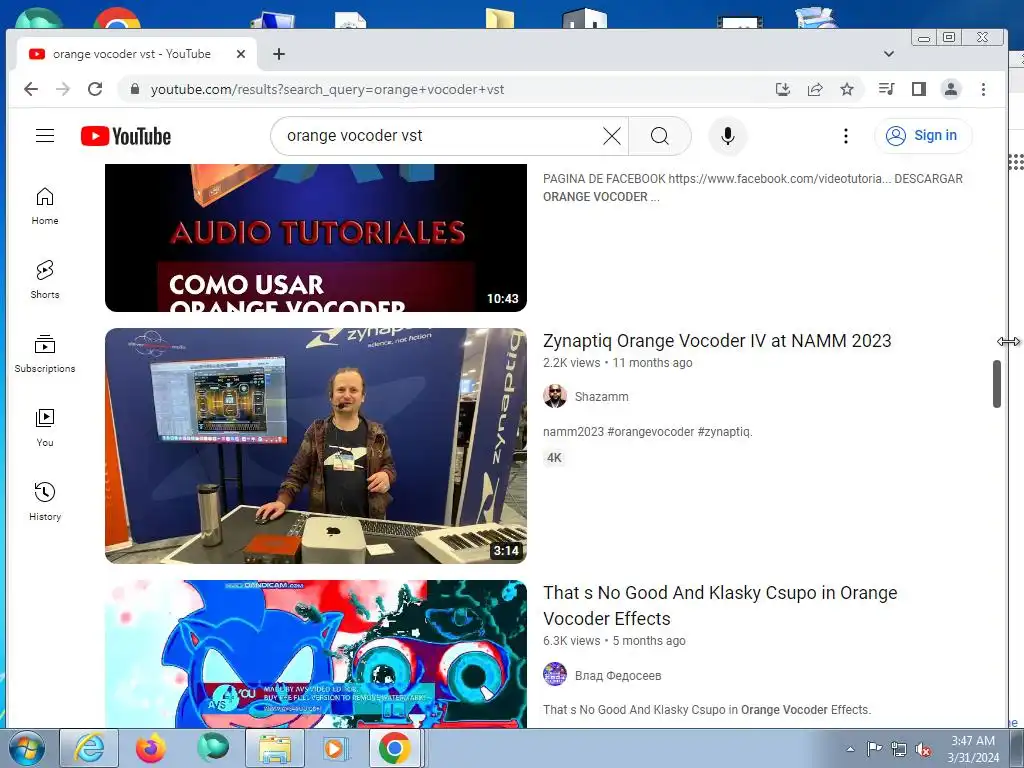View site information lock icon
Screen dimensions: 1024x768
[x=135, y=89]
